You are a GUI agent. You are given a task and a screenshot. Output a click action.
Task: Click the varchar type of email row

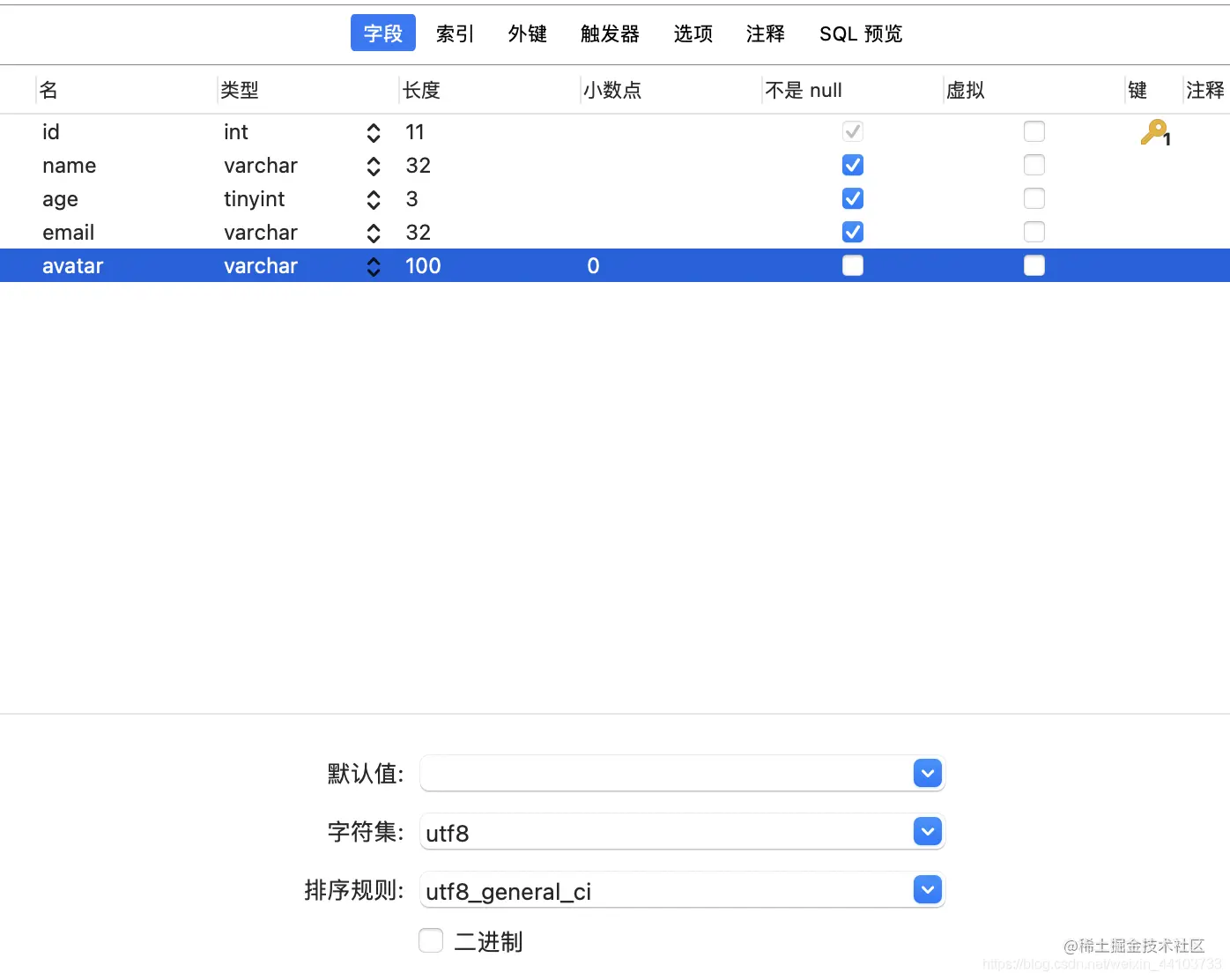(261, 233)
